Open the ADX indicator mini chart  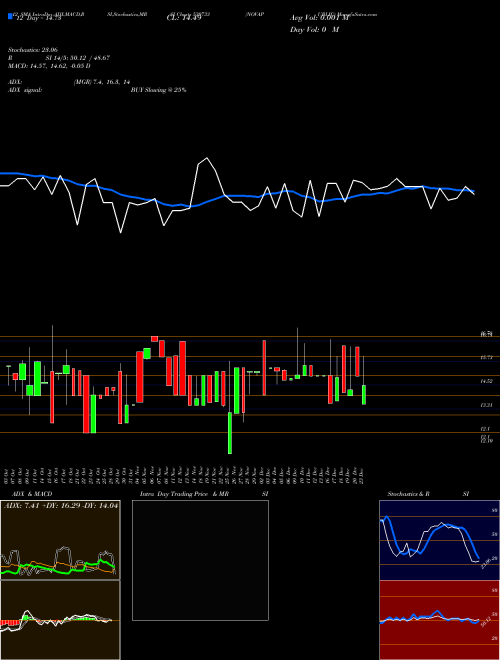[x=60, y=540]
